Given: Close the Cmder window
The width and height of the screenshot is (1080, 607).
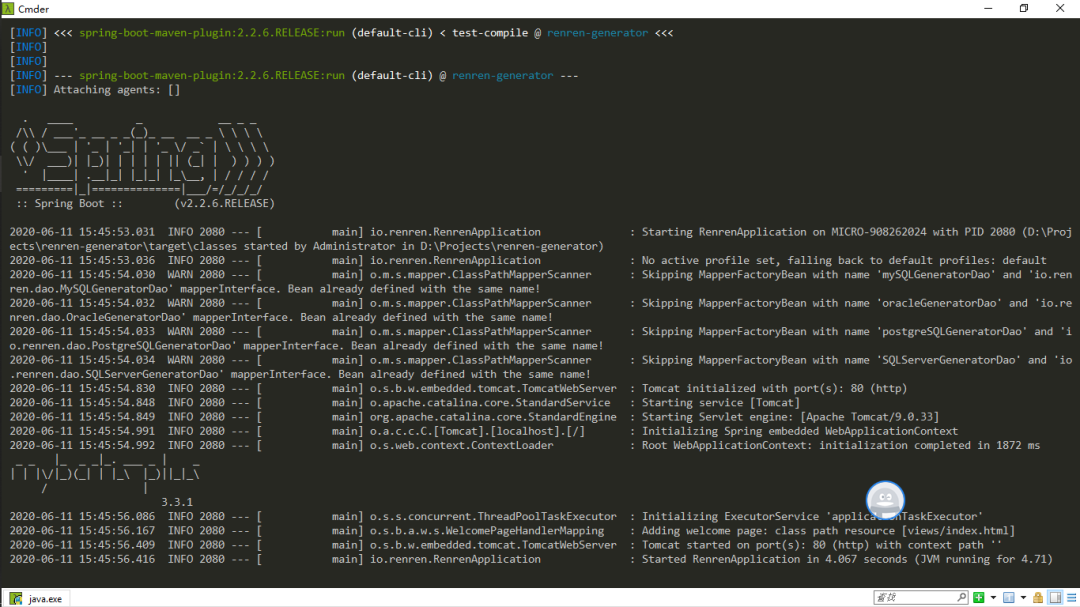Looking at the screenshot, I should 1060,8.
